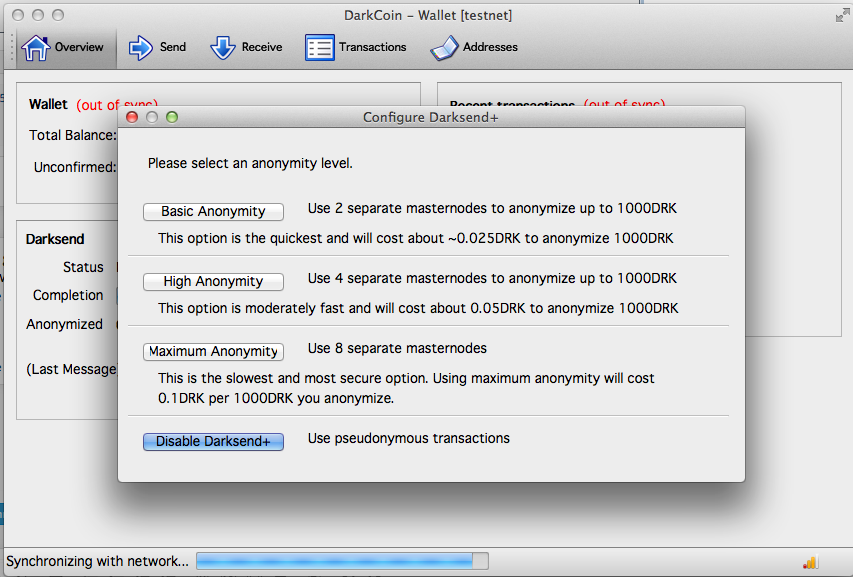Click the green zoom button of the Configure Darksend+ dialog
This screenshot has height=577, width=853.
(x=172, y=117)
